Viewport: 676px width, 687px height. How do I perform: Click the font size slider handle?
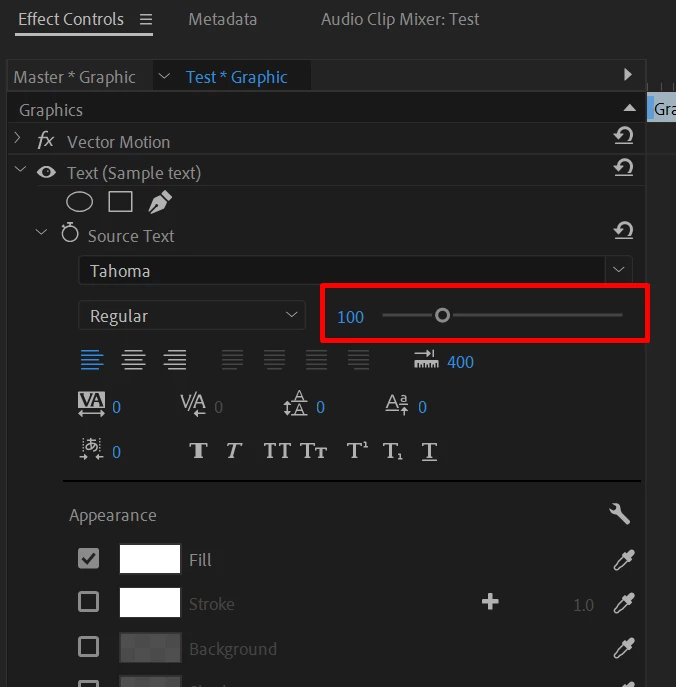[x=442, y=315]
